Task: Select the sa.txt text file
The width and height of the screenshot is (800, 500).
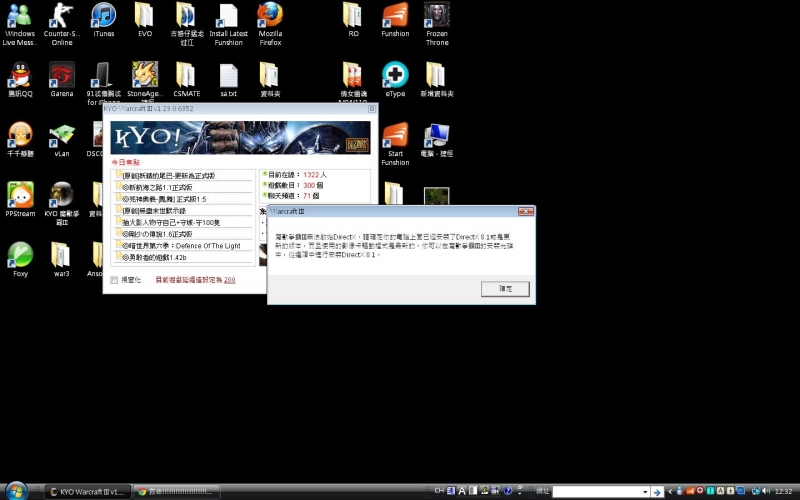Action: click(x=229, y=79)
